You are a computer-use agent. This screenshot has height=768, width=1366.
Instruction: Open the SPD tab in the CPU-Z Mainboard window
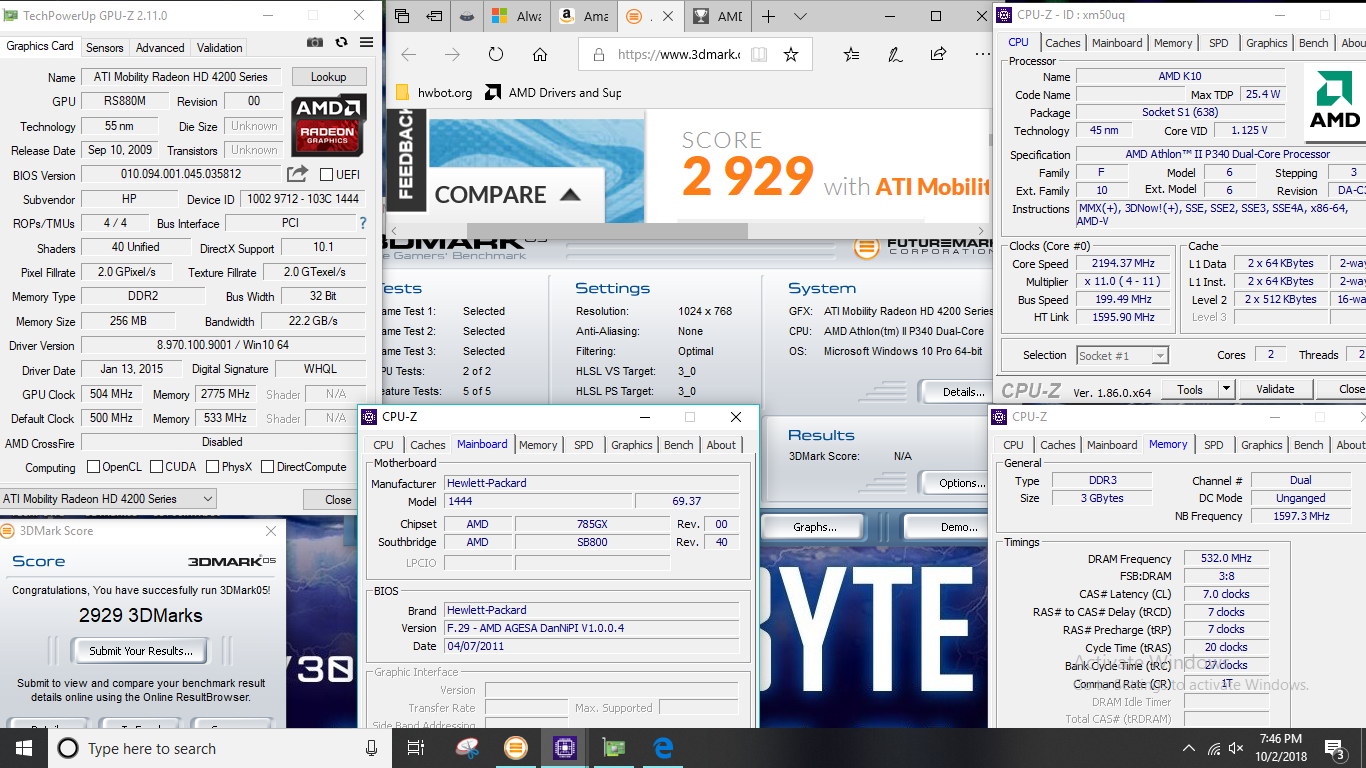click(x=584, y=445)
